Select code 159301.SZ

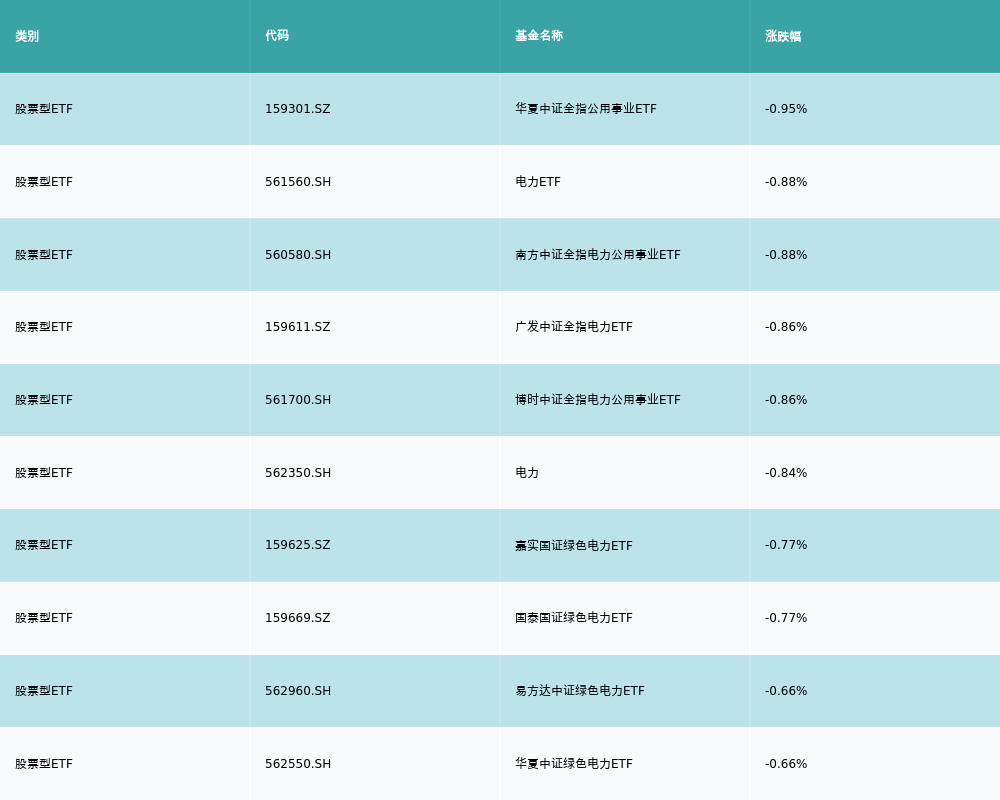298,109
